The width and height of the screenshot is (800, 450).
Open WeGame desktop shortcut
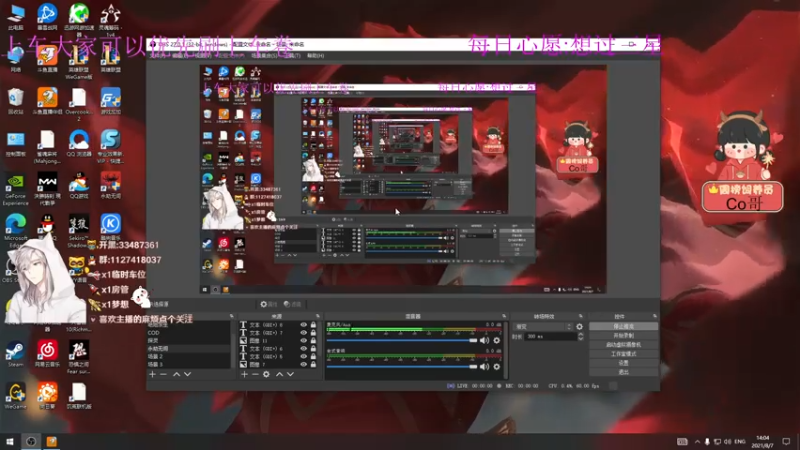click(x=15, y=396)
